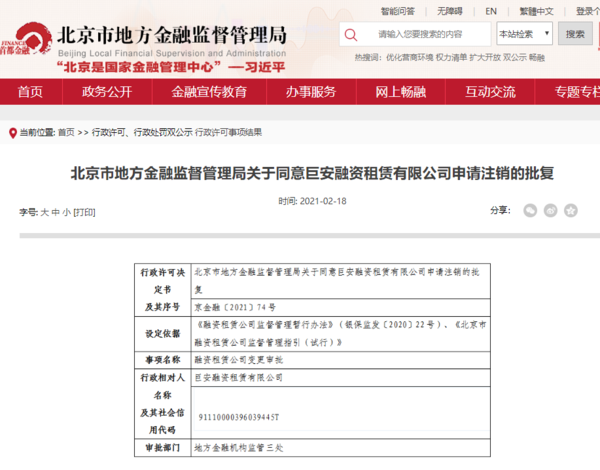The image size is (600, 470).
Task: Open the 首页 navigation tab
Action: (30, 92)
